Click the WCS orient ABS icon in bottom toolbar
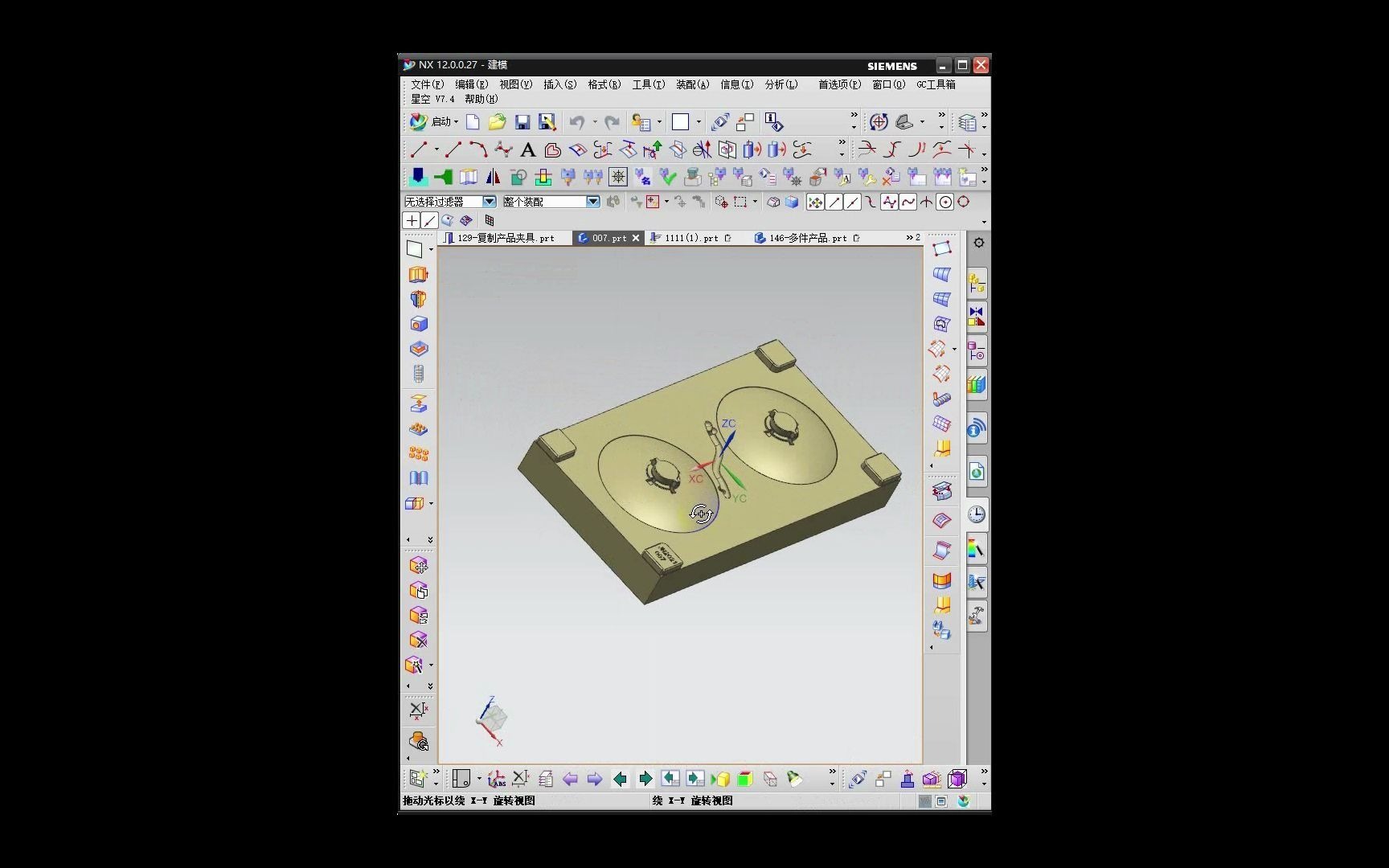Viewport: 1389px width, 868px height. tap(497, 779)
